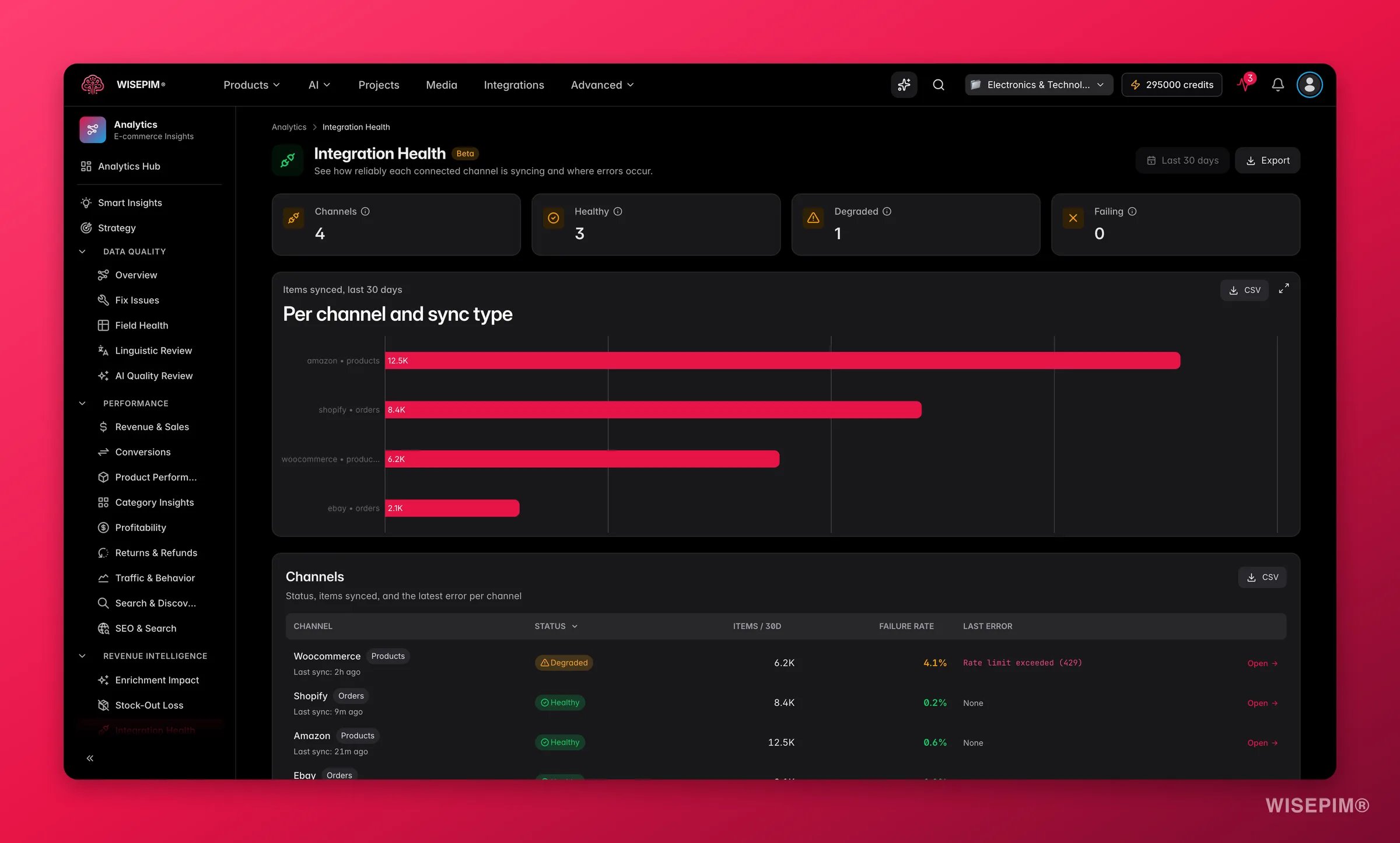Open AI Quality Review page
Screen dimensions: 1400x843
pyautogui.click(x=157, y=376)
